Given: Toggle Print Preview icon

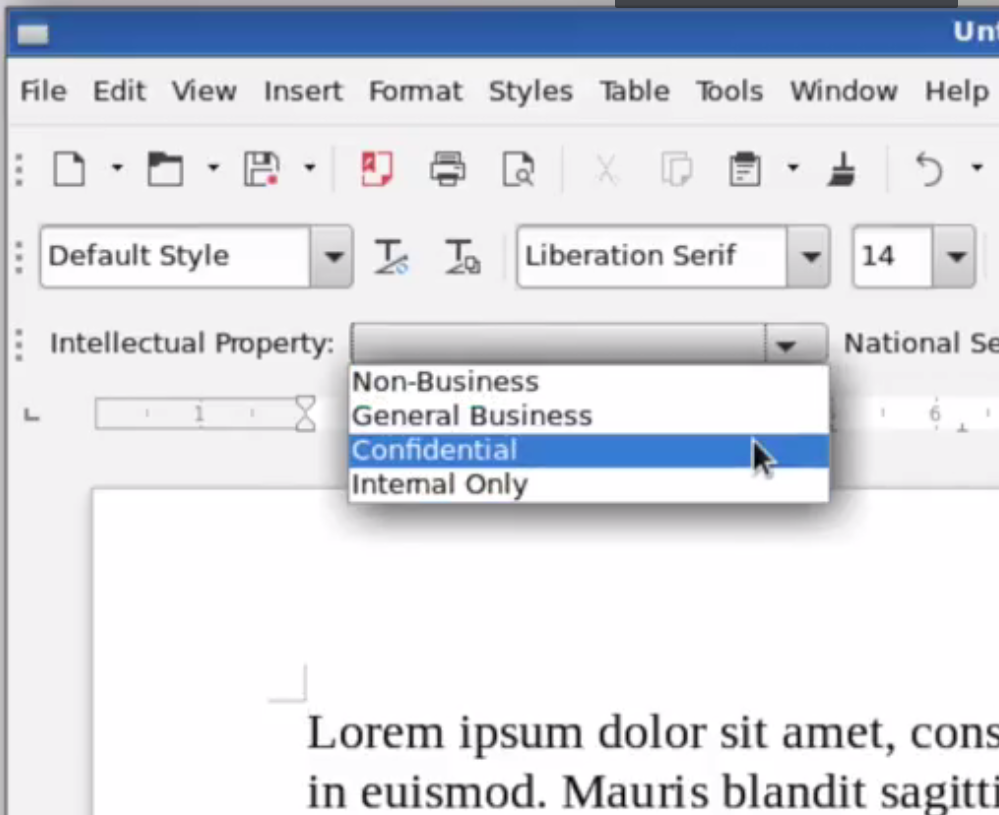Looking at the screenshot, I should coord(518,170).
